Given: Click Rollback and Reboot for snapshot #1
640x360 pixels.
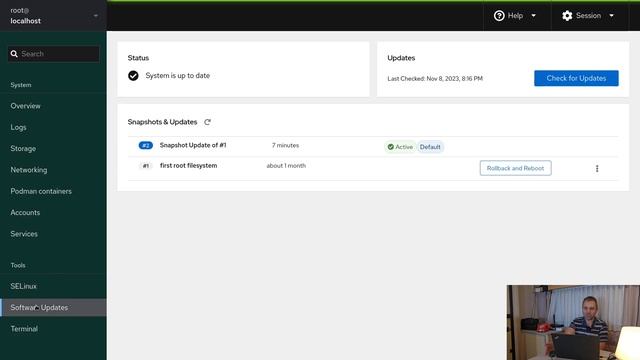Looking at the screenshot, I should pyautogui.click(x=515, y=168).
